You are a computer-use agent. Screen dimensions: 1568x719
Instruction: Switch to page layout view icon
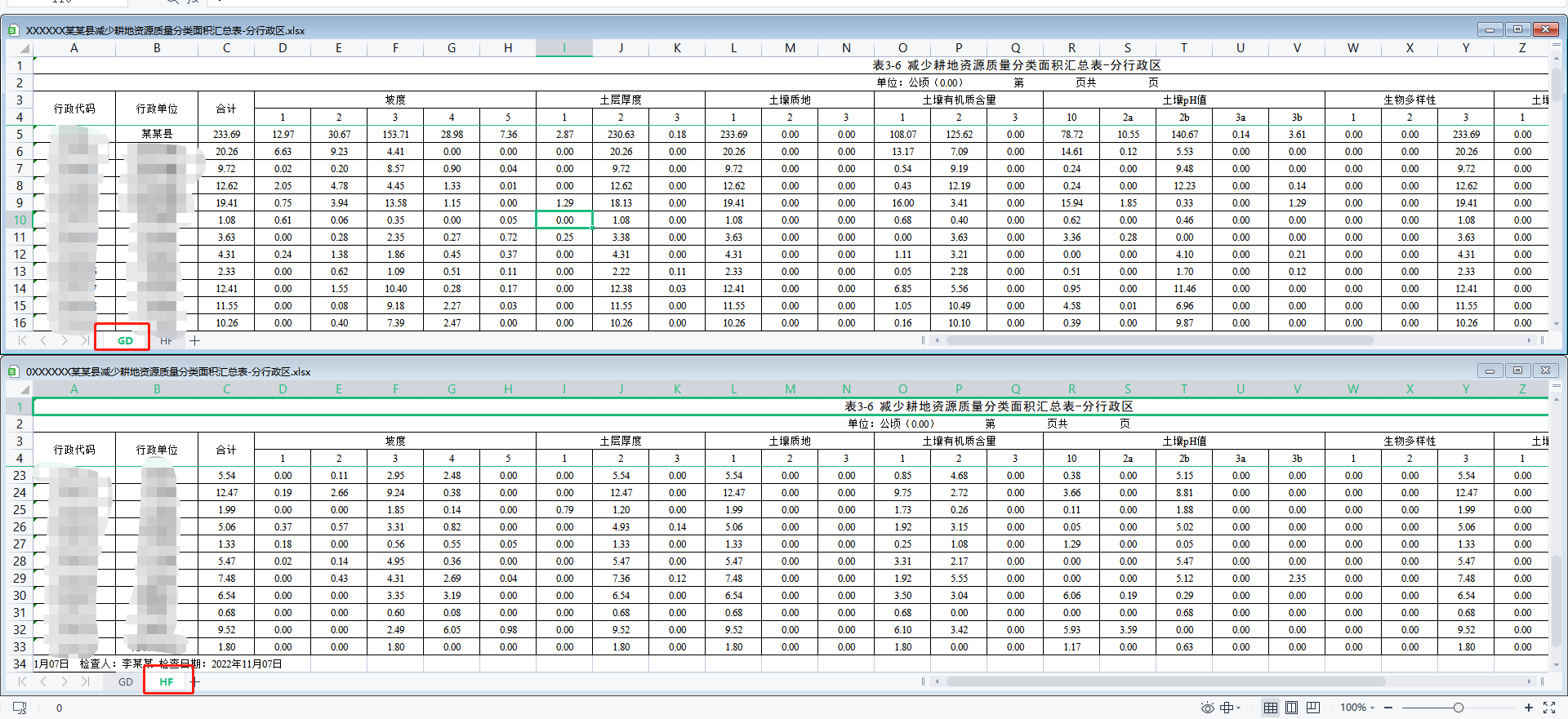[1291, 708]
